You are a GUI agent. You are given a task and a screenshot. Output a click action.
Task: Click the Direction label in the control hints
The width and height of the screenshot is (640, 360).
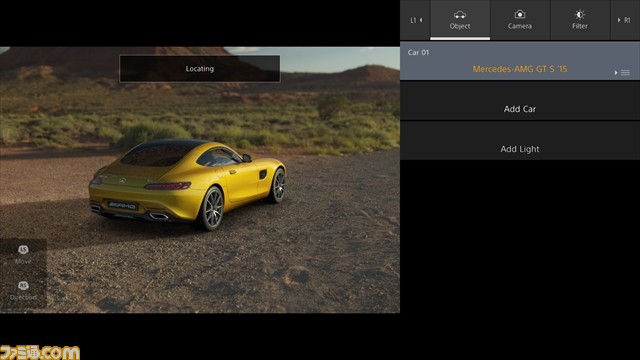click(23, 298)
